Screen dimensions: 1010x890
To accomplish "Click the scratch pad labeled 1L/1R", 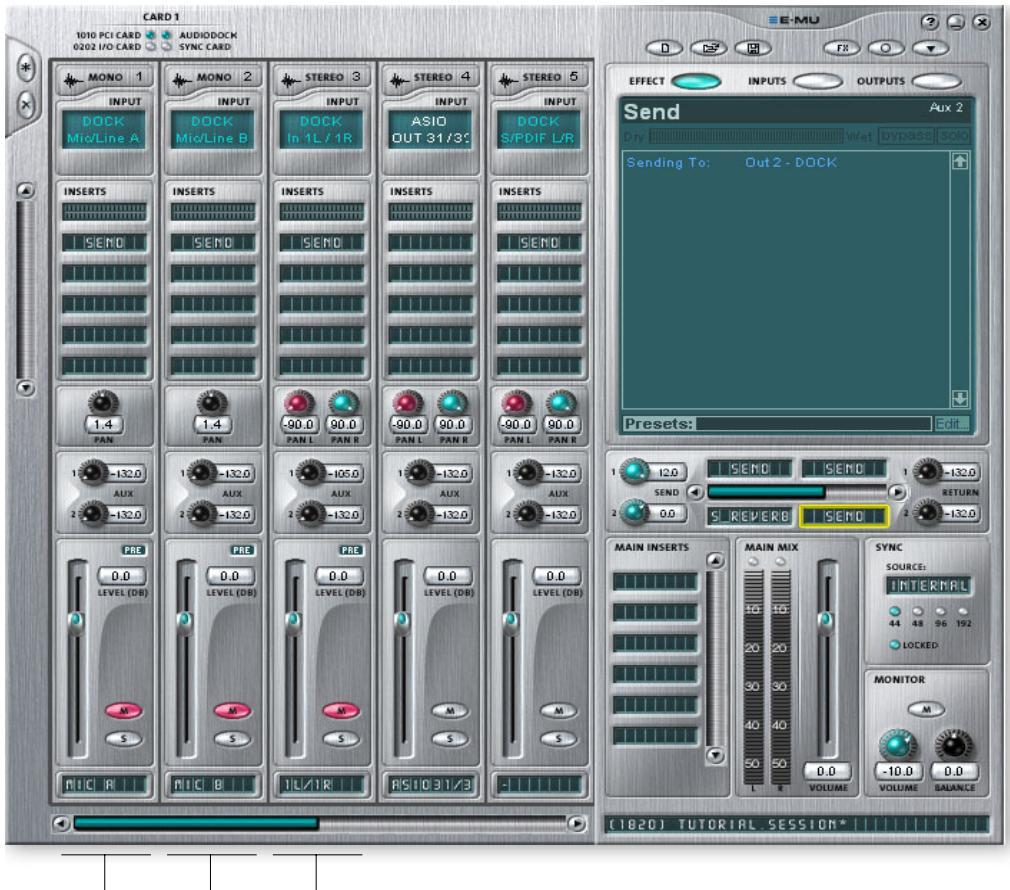I will pos(322,785).
